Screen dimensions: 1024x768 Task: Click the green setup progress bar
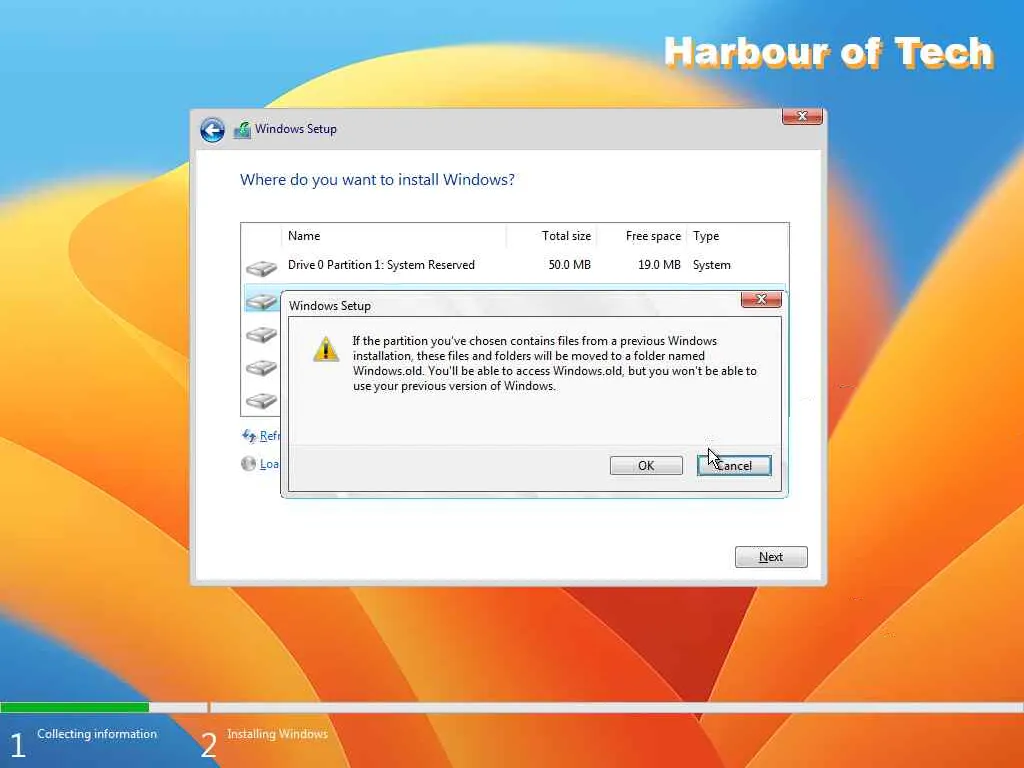pos(74,707)
